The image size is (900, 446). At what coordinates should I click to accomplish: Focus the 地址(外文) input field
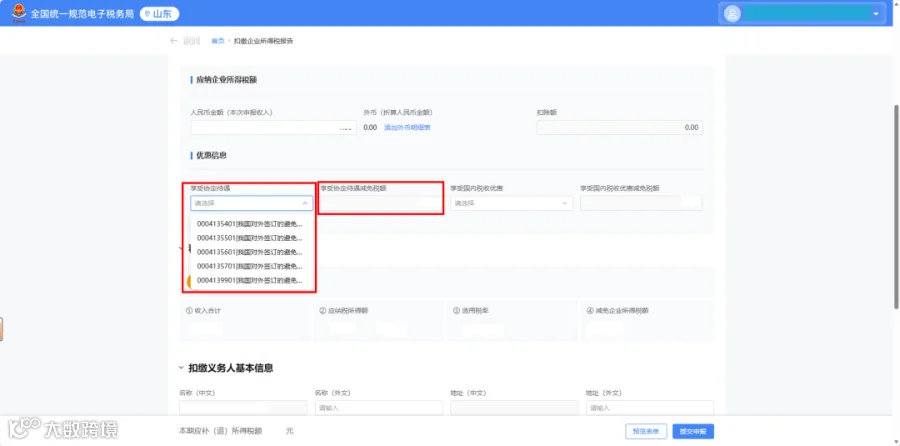(x=650, y=408)
